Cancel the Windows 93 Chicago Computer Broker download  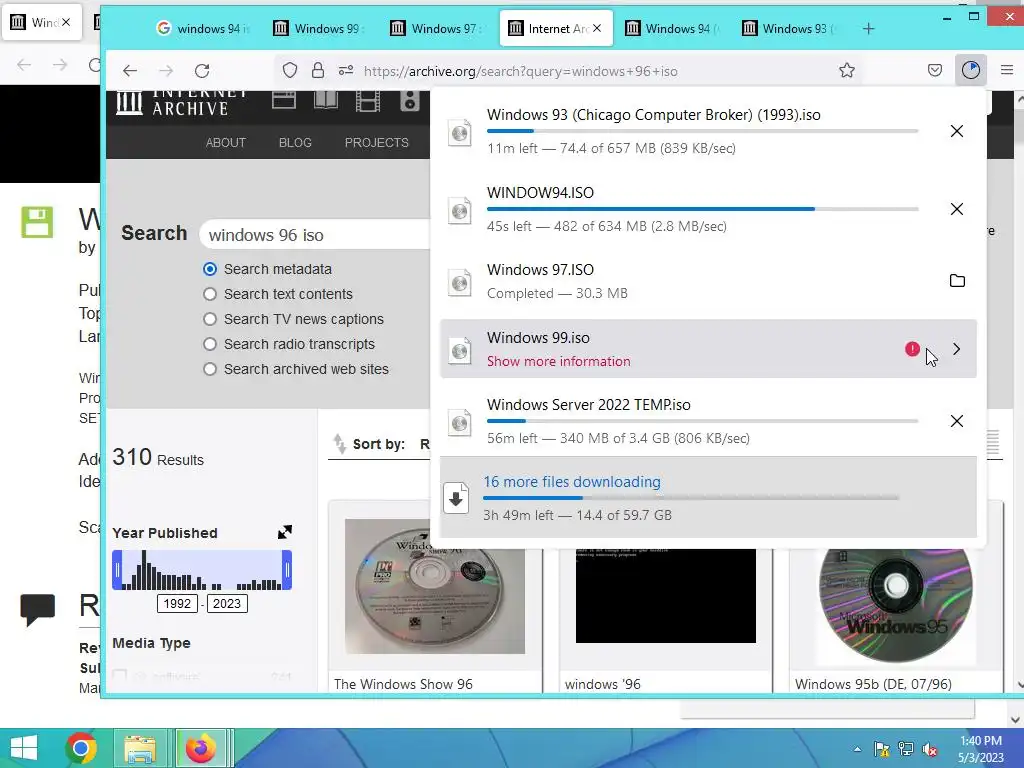point(957,131)
